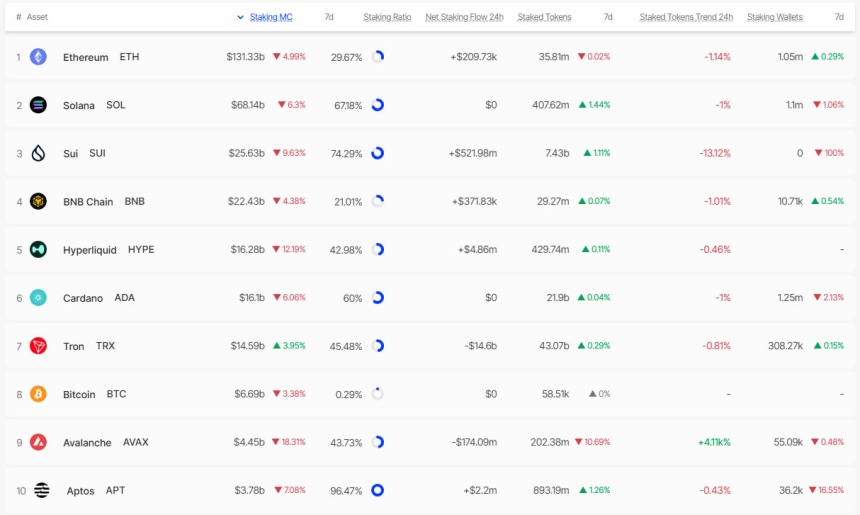Click the Ethereum logo icon
Screen dimensions: 860x515
(x=38, y=57)
